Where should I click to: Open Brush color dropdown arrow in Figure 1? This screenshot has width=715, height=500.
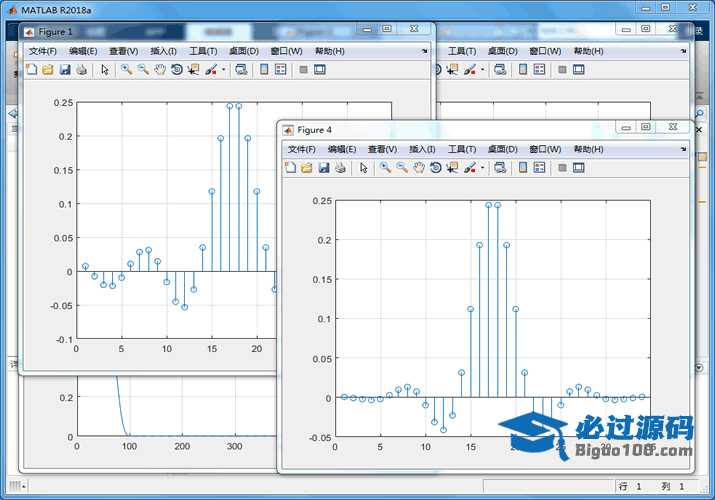coord(223,70)
